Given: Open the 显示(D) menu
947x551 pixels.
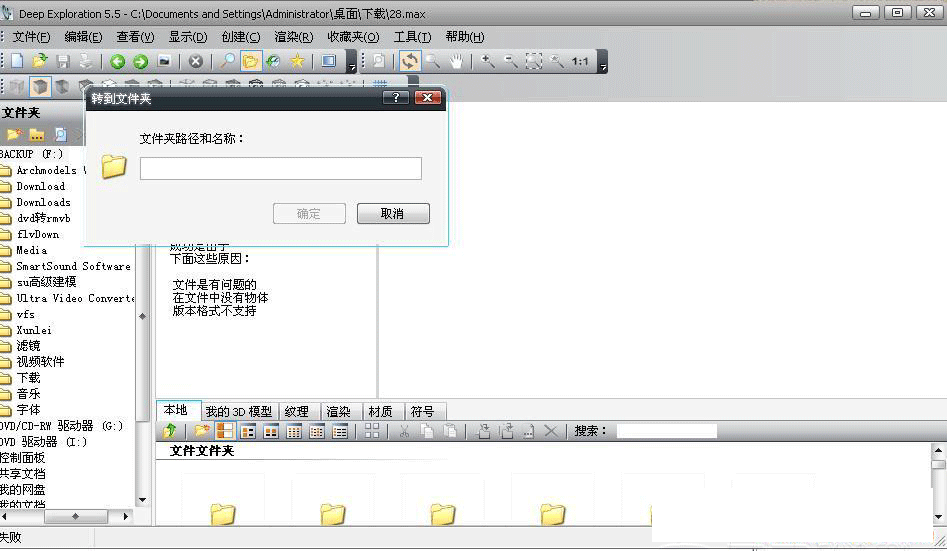Looking at the screenshot, I should [188, 37].
